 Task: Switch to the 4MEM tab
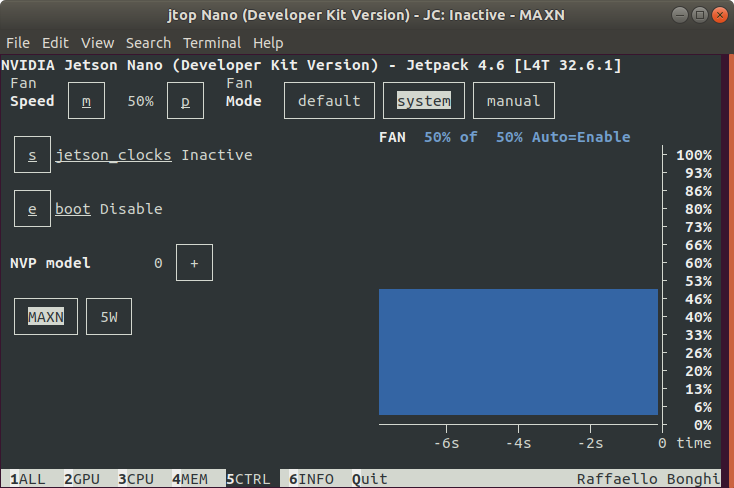click(x=190, y=479)
